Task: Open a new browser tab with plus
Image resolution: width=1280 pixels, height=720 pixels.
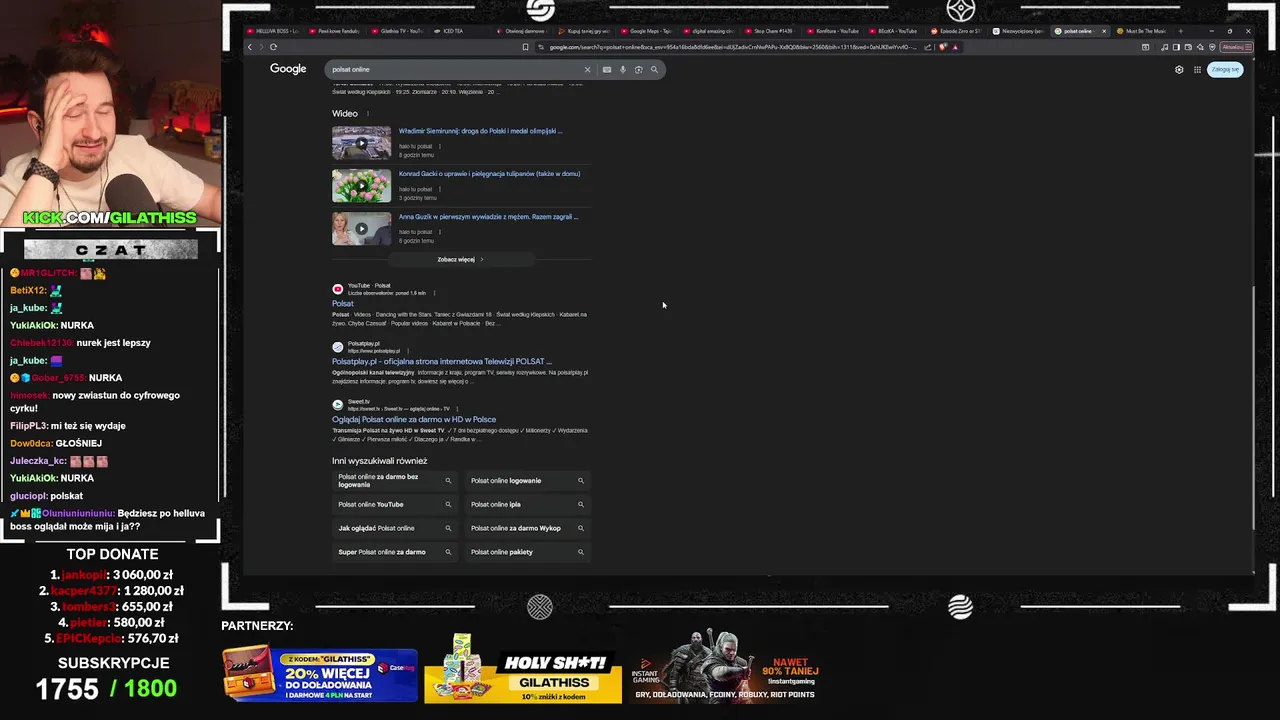Action: [x=1180, y=31]
